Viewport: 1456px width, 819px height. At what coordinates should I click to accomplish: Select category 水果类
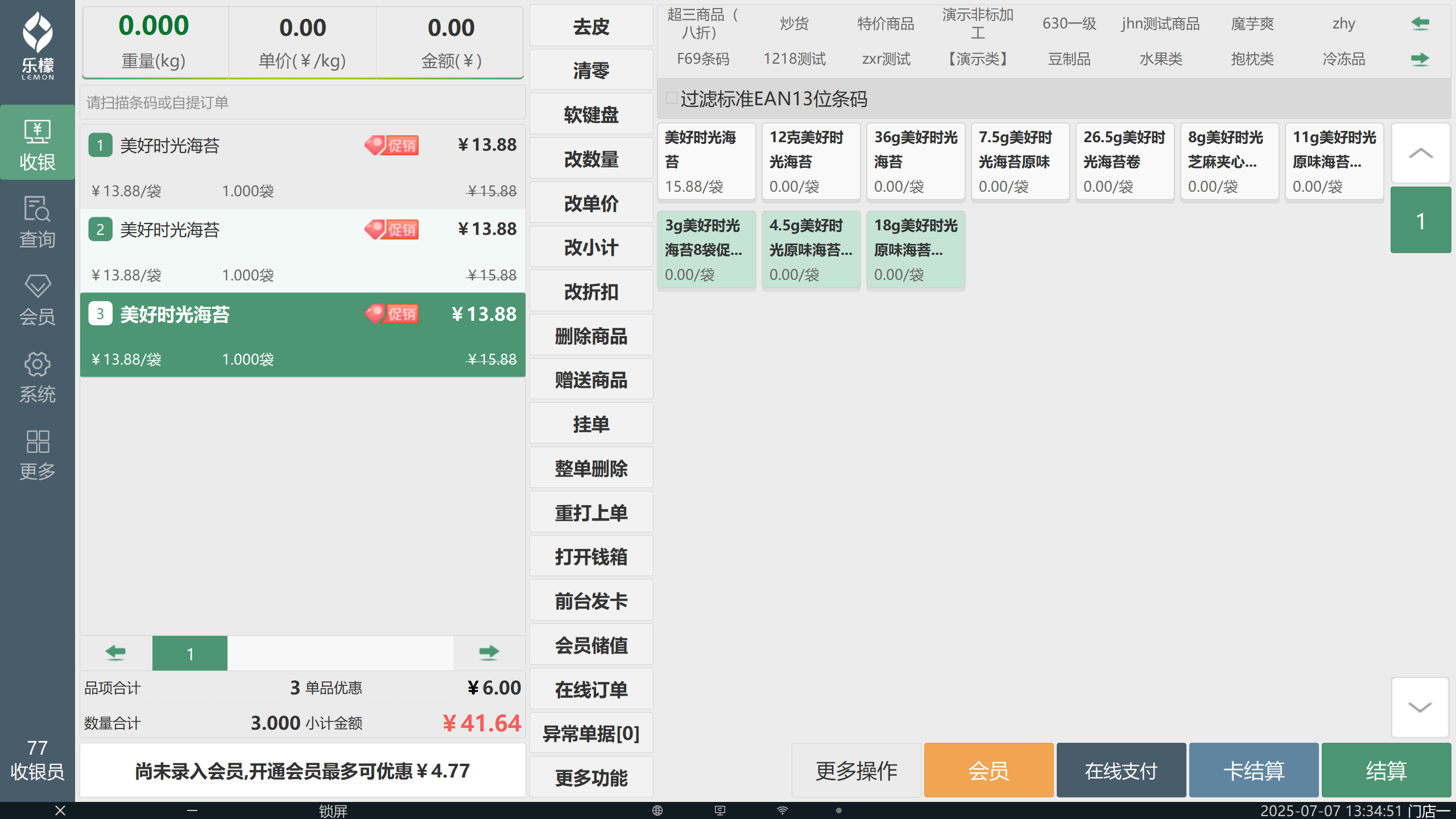1161,59
